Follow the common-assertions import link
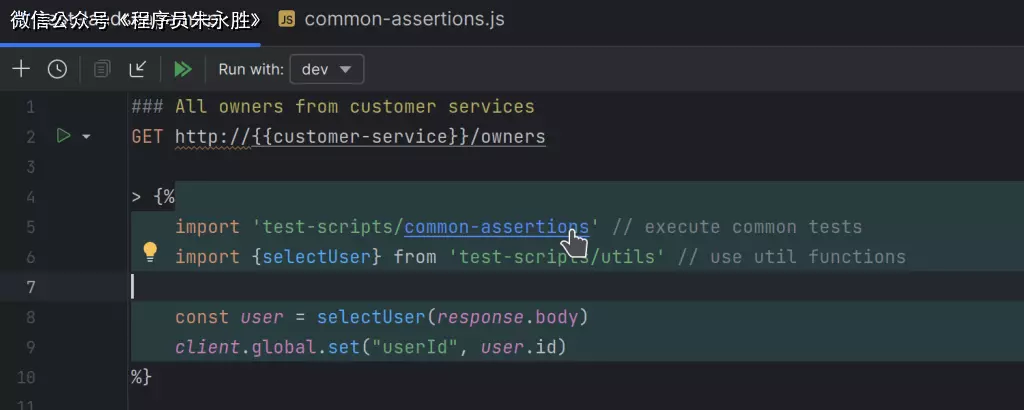The image size is (1024, 410). [x=496, y=227]
